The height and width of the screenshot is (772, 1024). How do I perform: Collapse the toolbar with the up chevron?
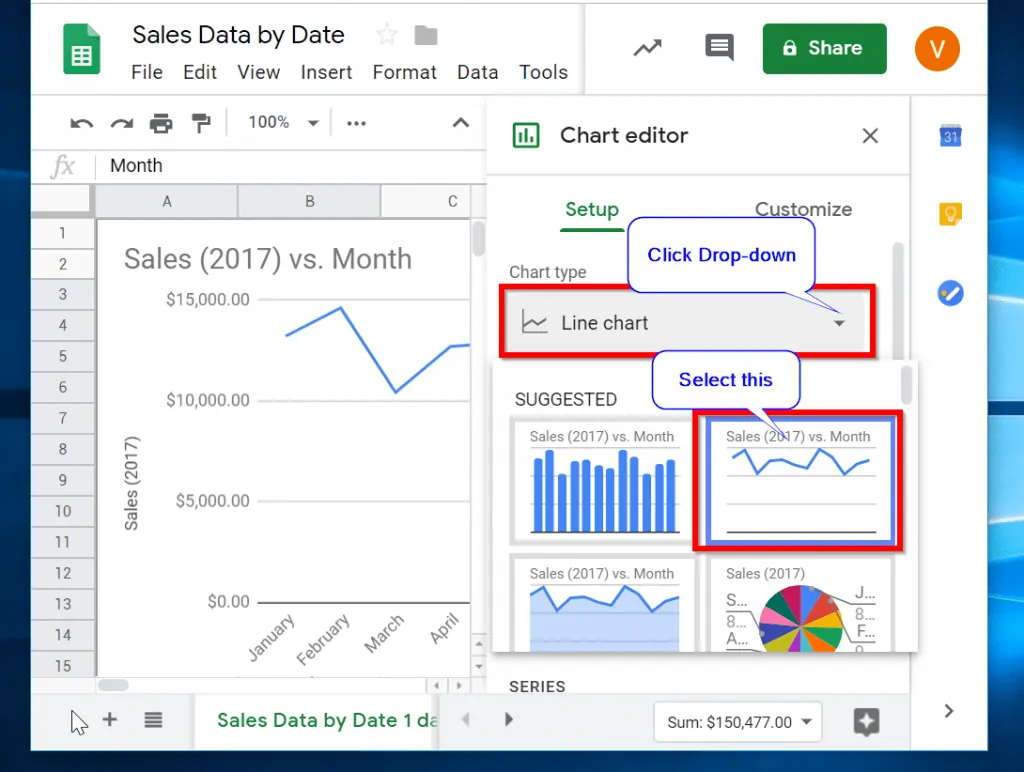tap(460, 123)
